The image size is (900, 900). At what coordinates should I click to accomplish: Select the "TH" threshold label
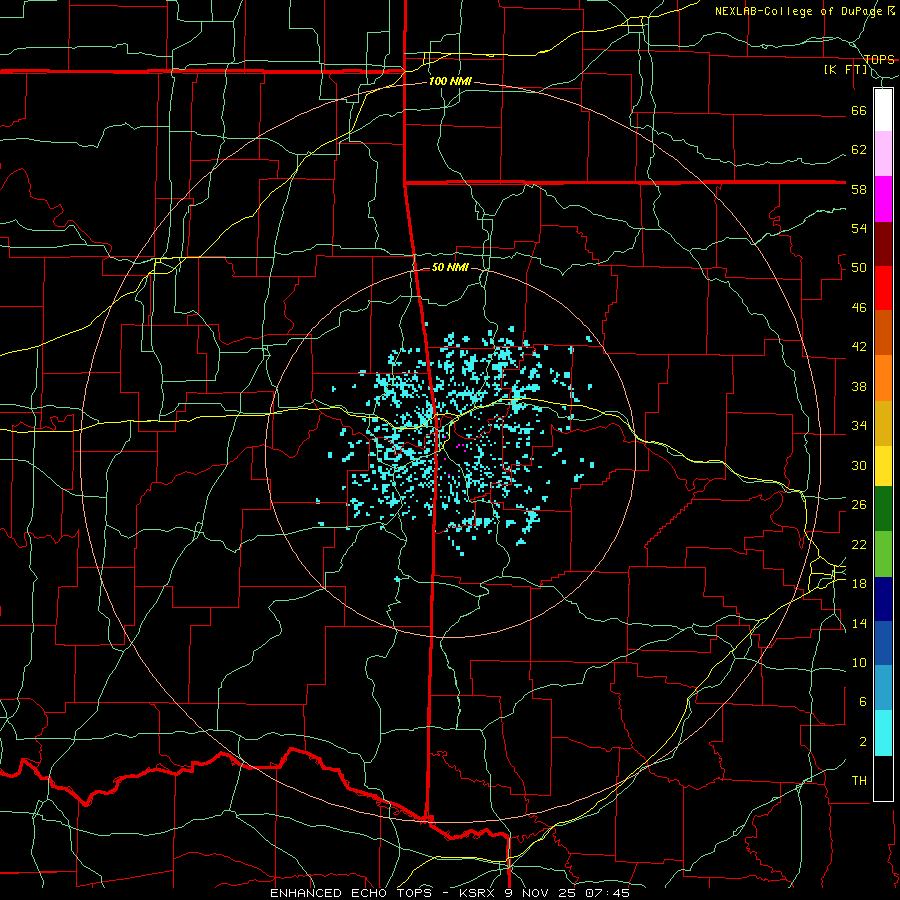point(859,781)
